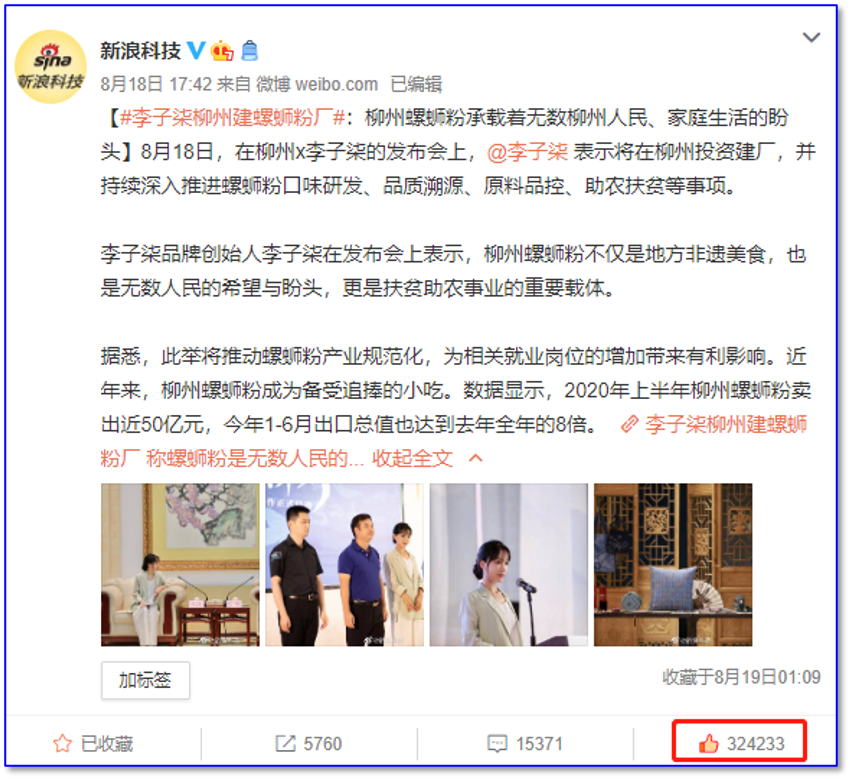Click the crown membership badge icon

pos(222,51)
